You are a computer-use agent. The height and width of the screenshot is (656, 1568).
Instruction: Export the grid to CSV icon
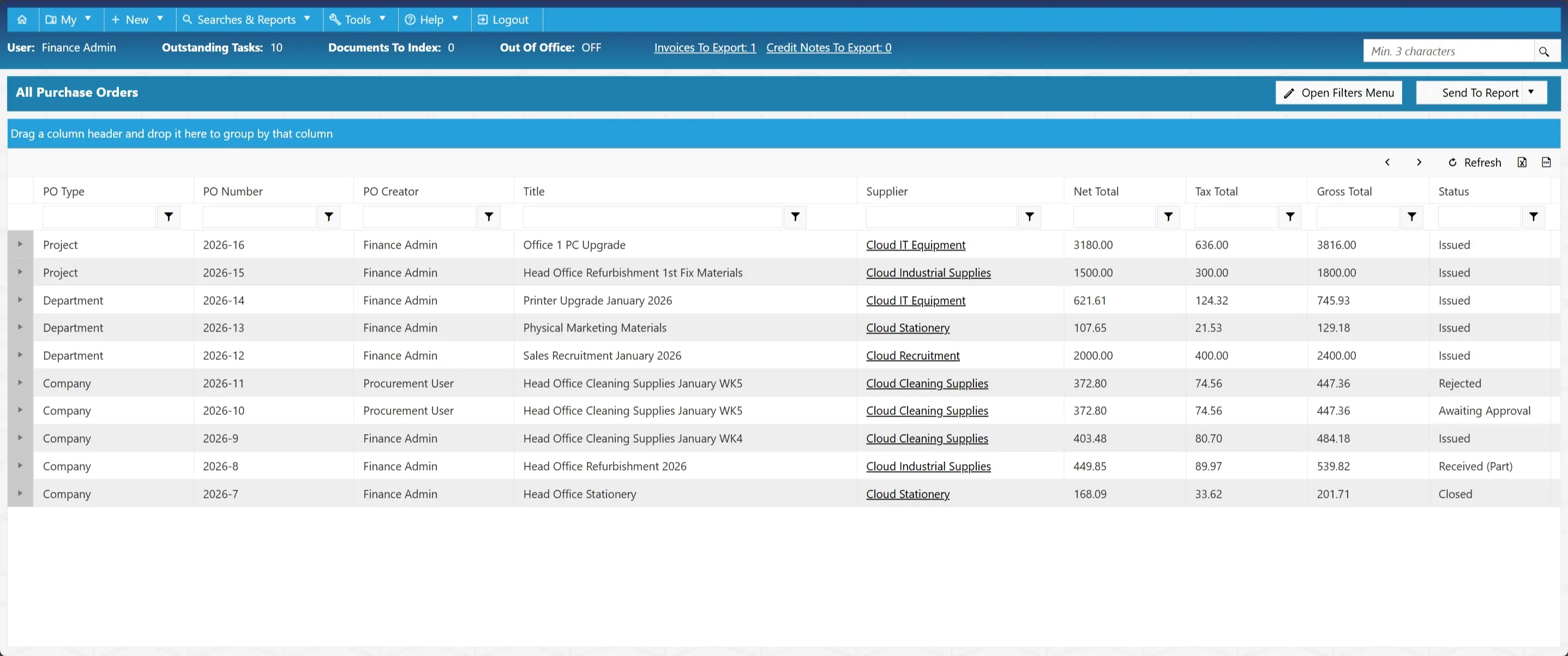tap(1546, 162)
